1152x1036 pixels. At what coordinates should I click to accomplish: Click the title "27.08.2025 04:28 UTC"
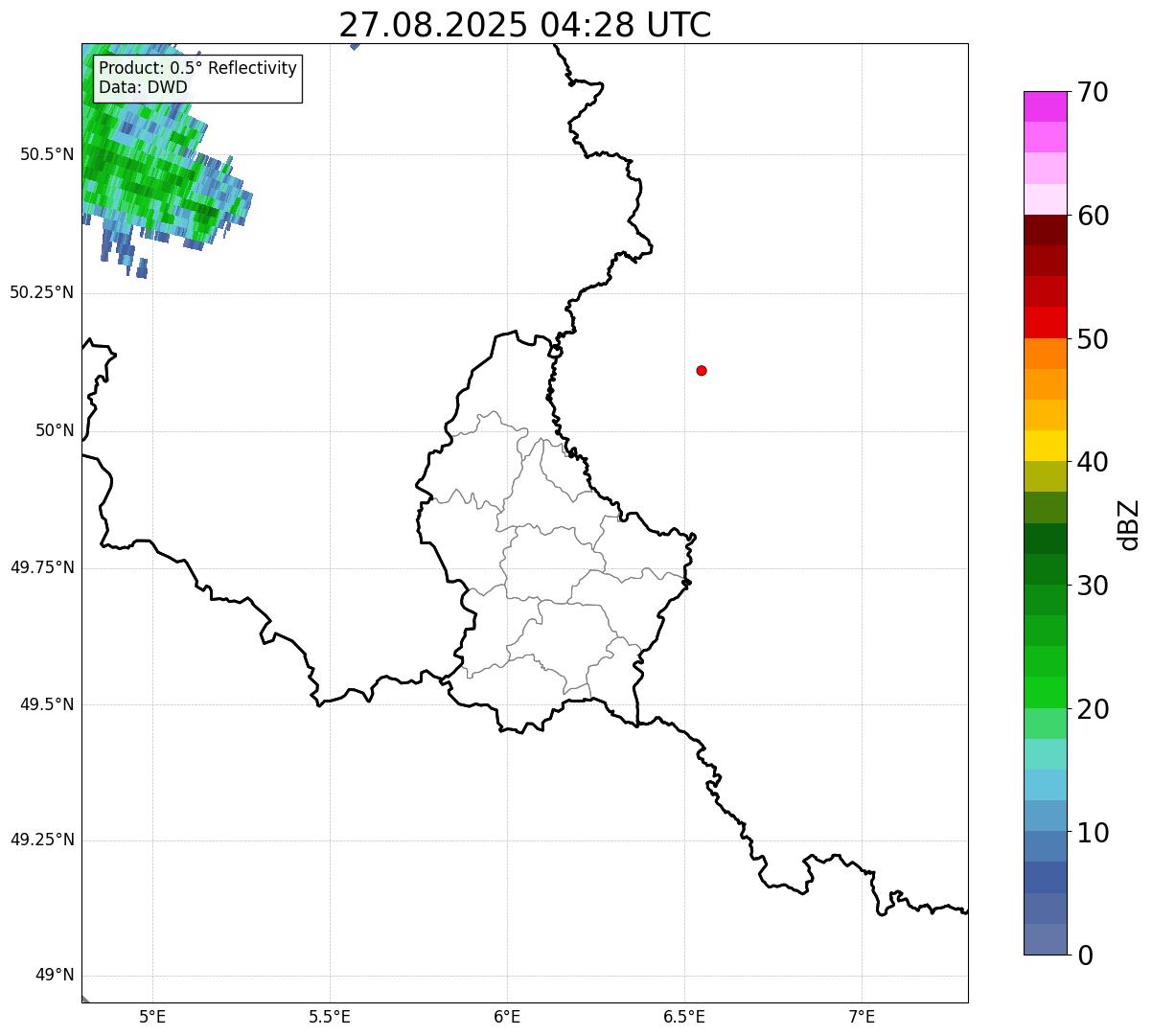coord(525,25)
